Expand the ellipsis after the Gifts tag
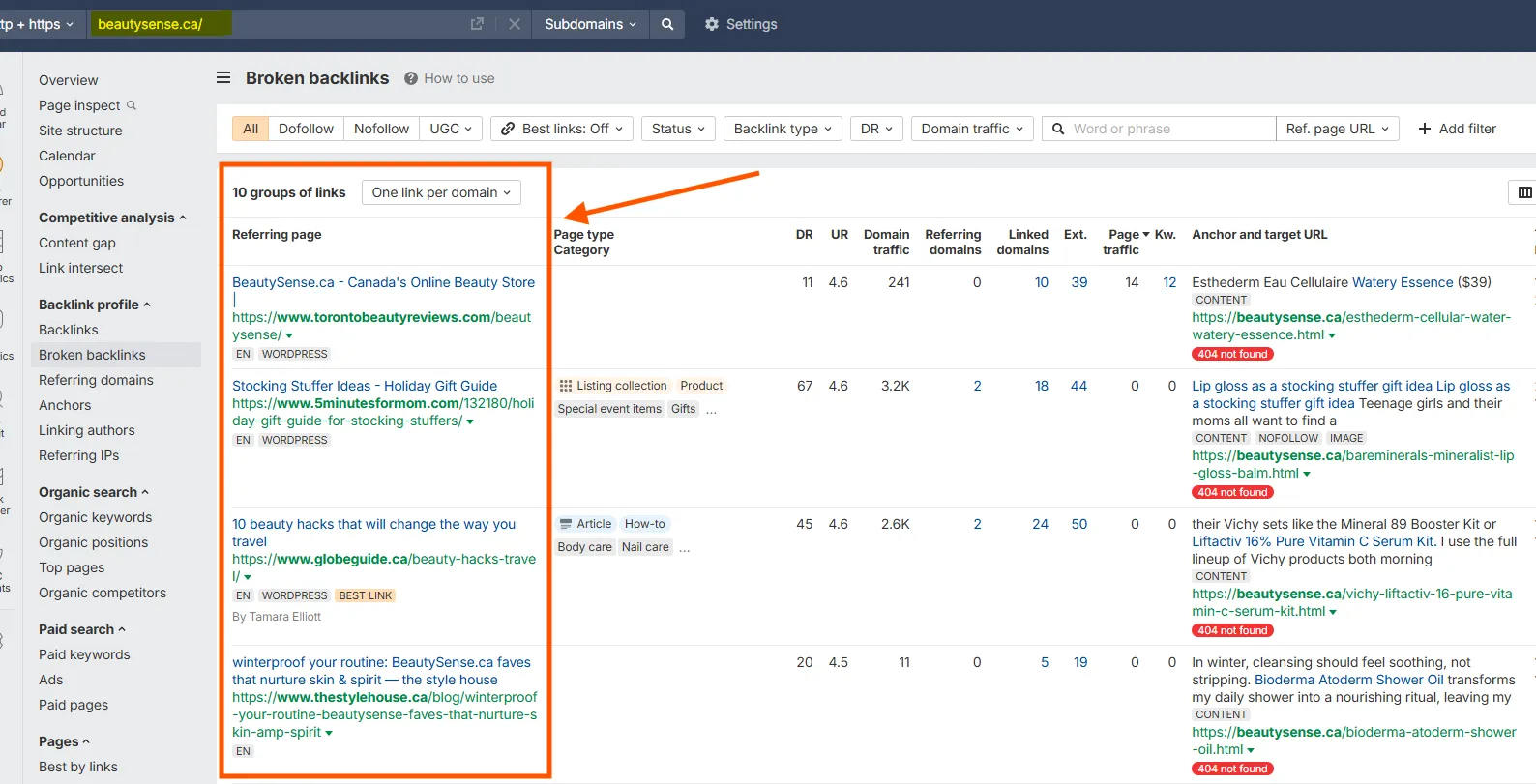 click(x=712, y=410)
